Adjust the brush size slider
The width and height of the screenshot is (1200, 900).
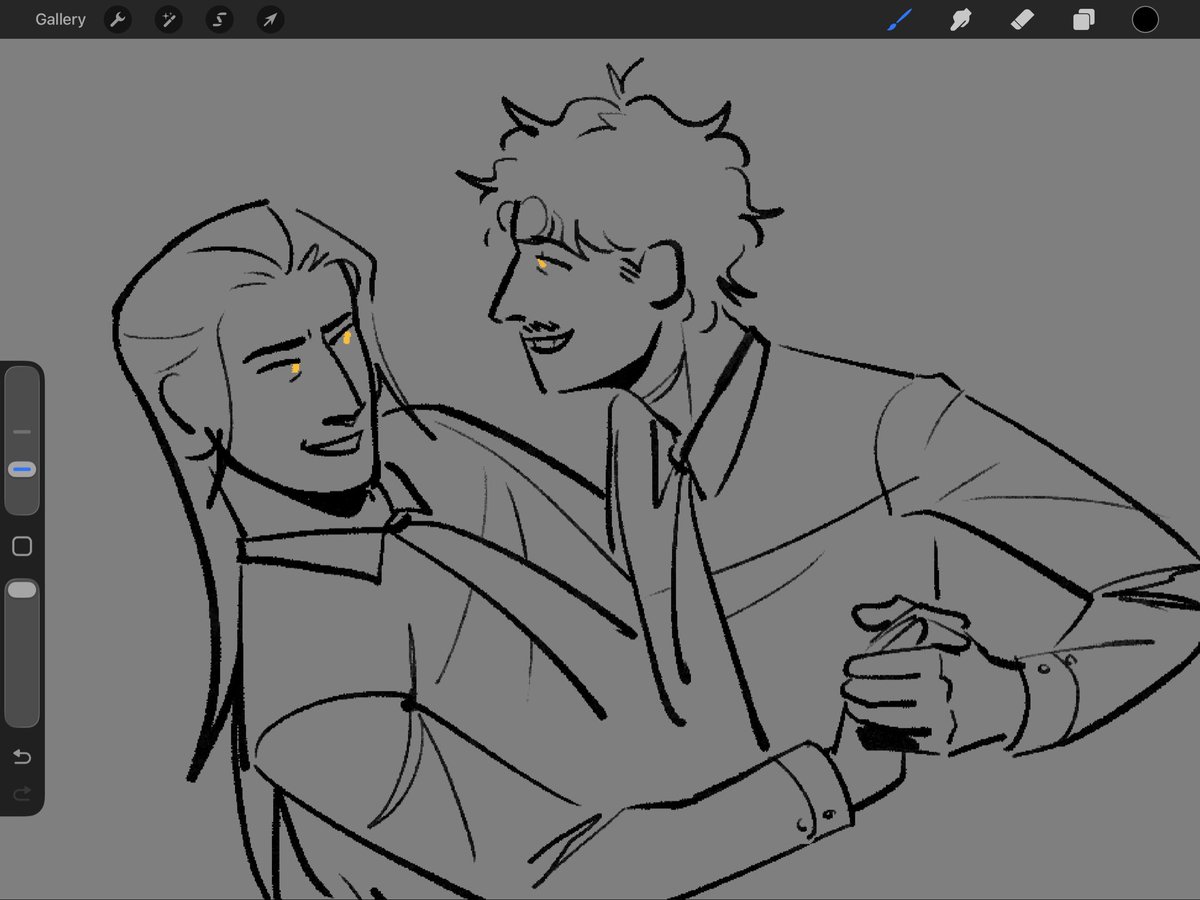click(x=22, y=440)
